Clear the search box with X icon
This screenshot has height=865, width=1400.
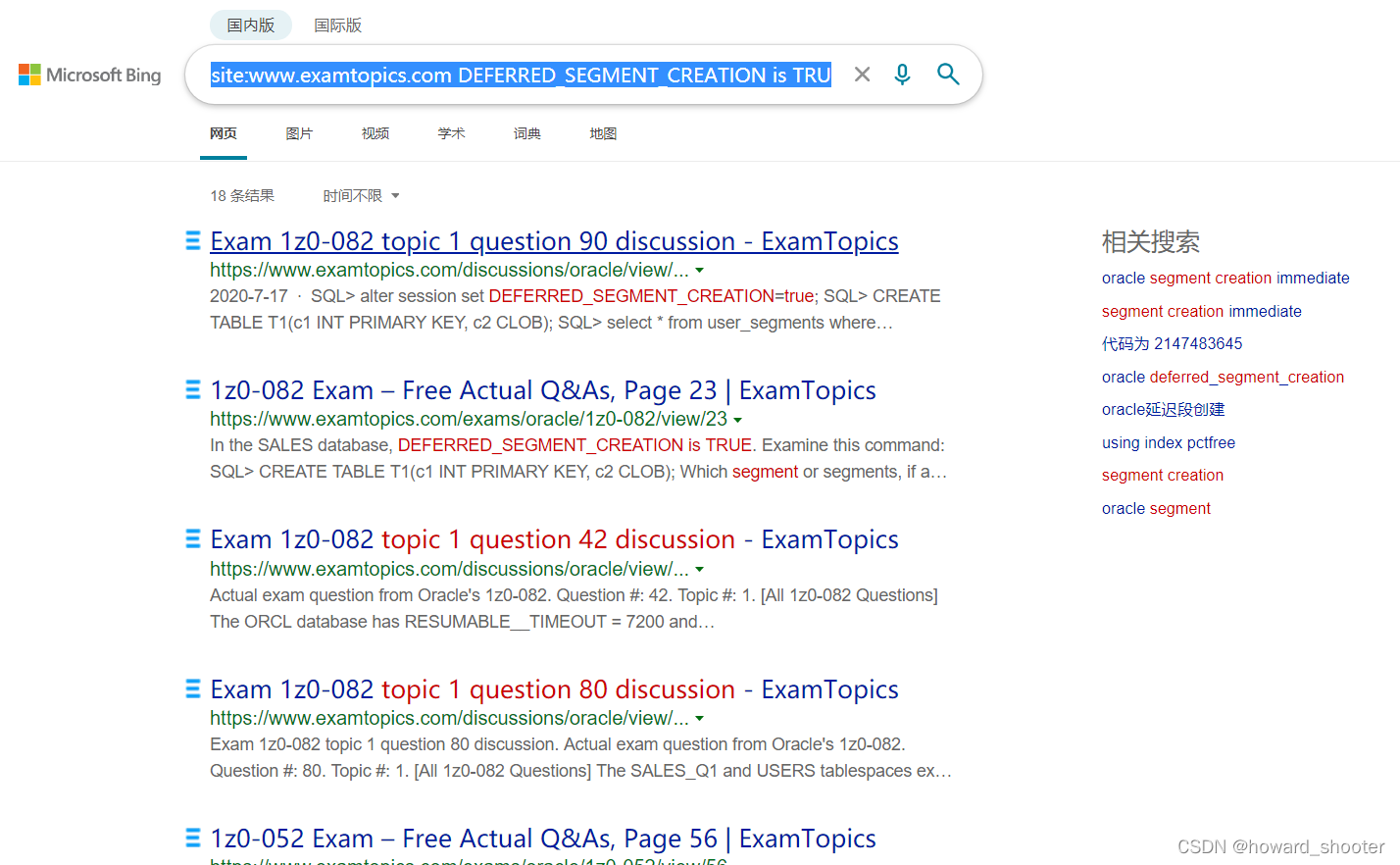[x=862, y=75]
